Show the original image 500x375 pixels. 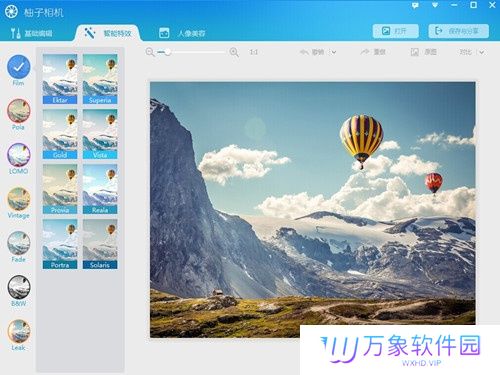[423, 52]
